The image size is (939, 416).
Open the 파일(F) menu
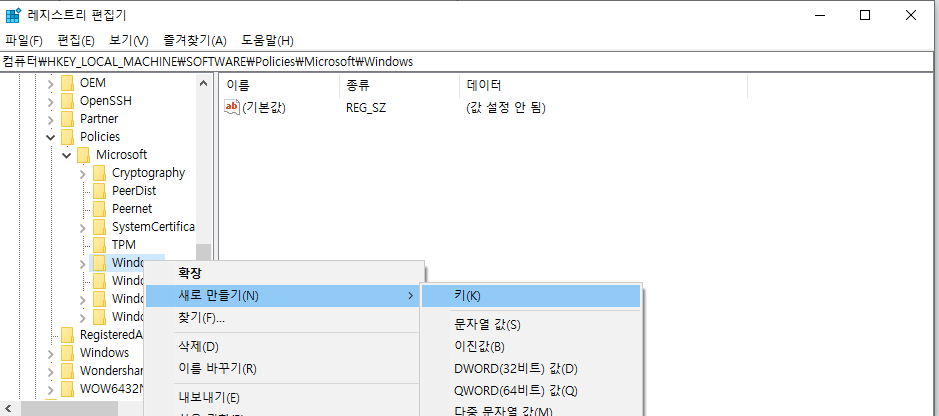[x=24, y=41]
